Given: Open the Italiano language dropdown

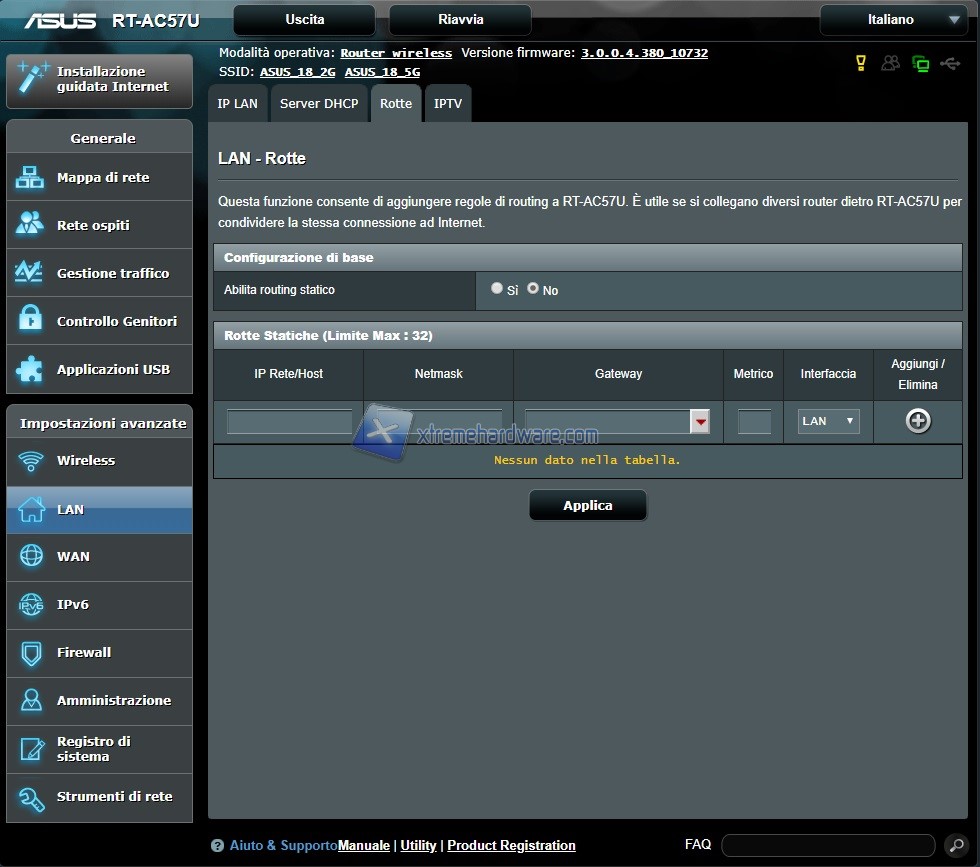Looking at the screenshot, I should (893, 20).
